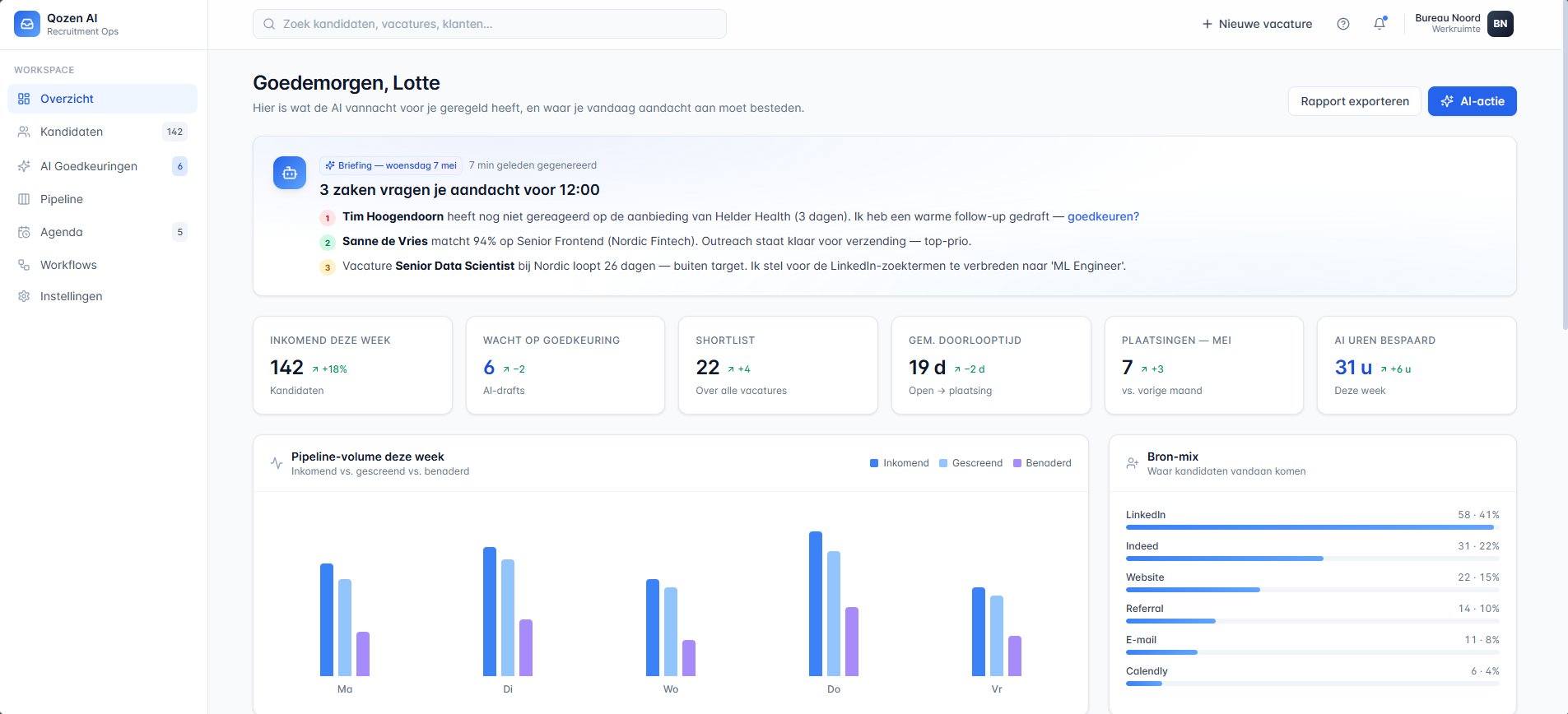Click the BN avatar badge
Viewport: 1568px width, 714px height.
[1501, 24]
